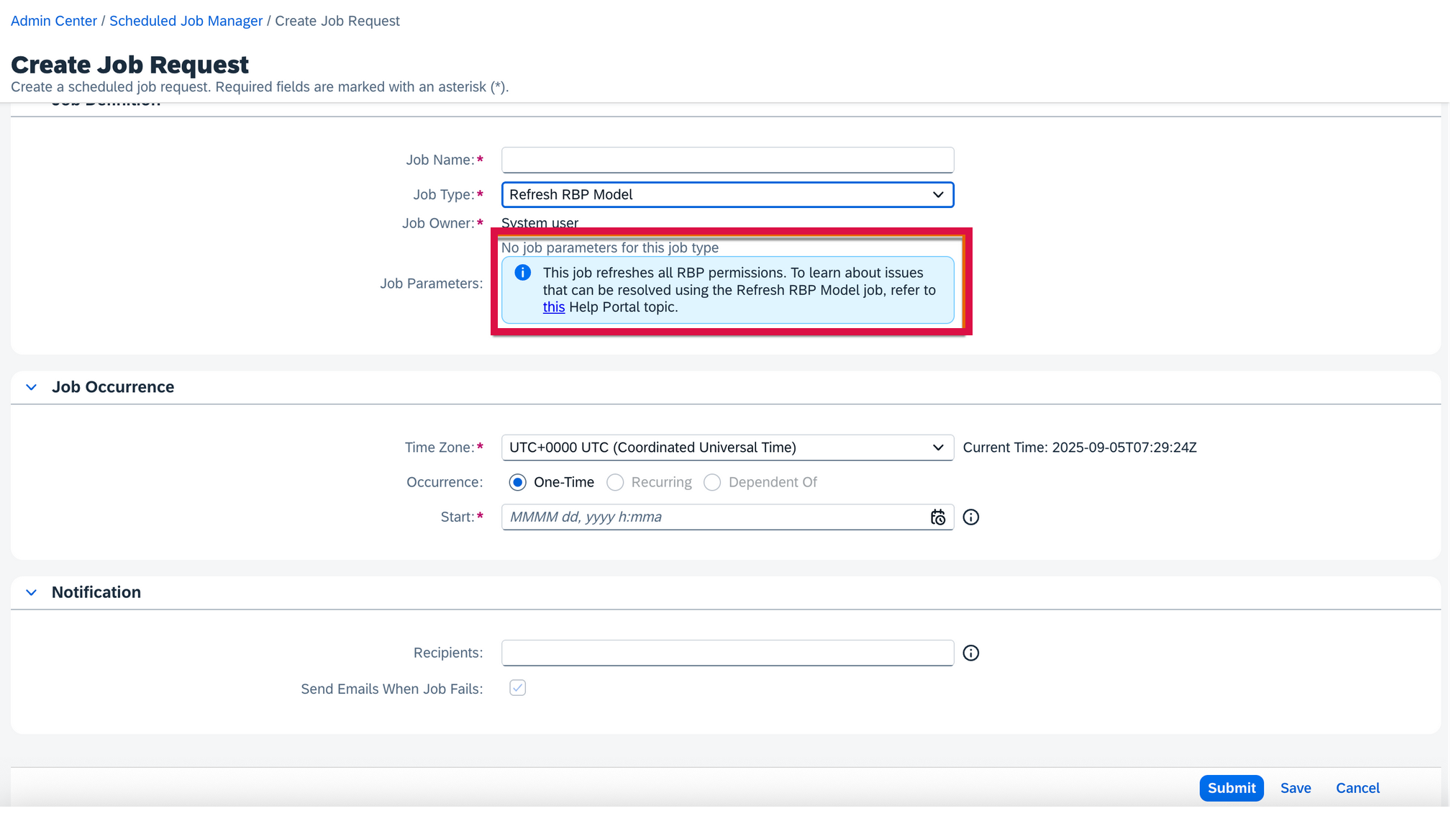The width and height of the screenshot is (1456, 816).
Task: Select the One-Time occurrence option
Action: click(x=517, y=482)
